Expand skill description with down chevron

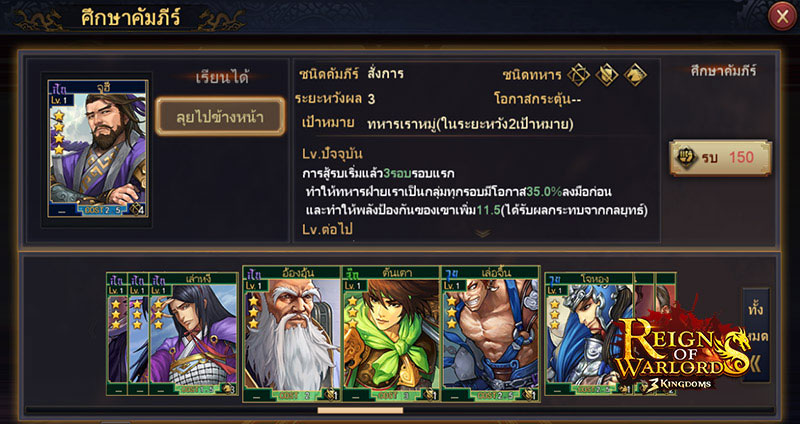click(483, 233)
